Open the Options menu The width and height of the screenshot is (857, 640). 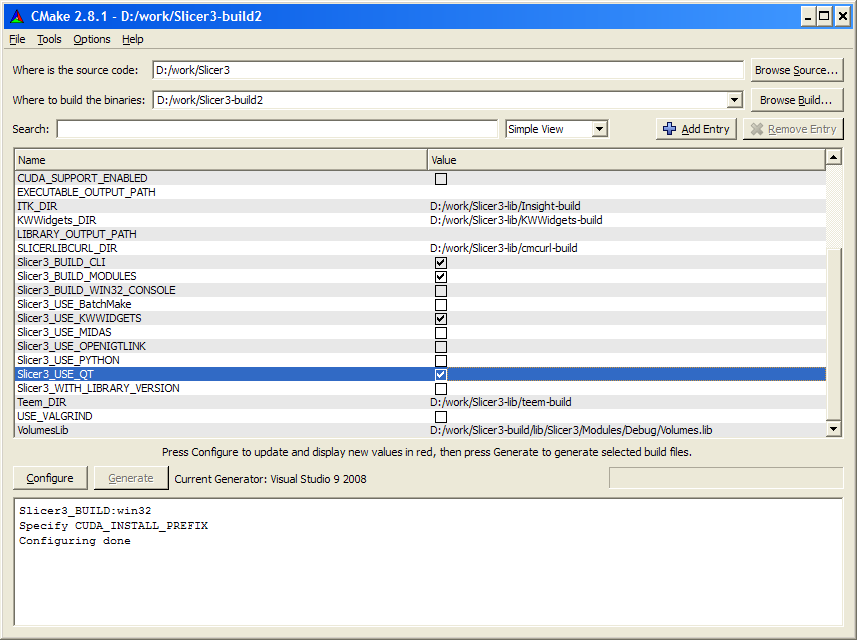click(92, 39)
